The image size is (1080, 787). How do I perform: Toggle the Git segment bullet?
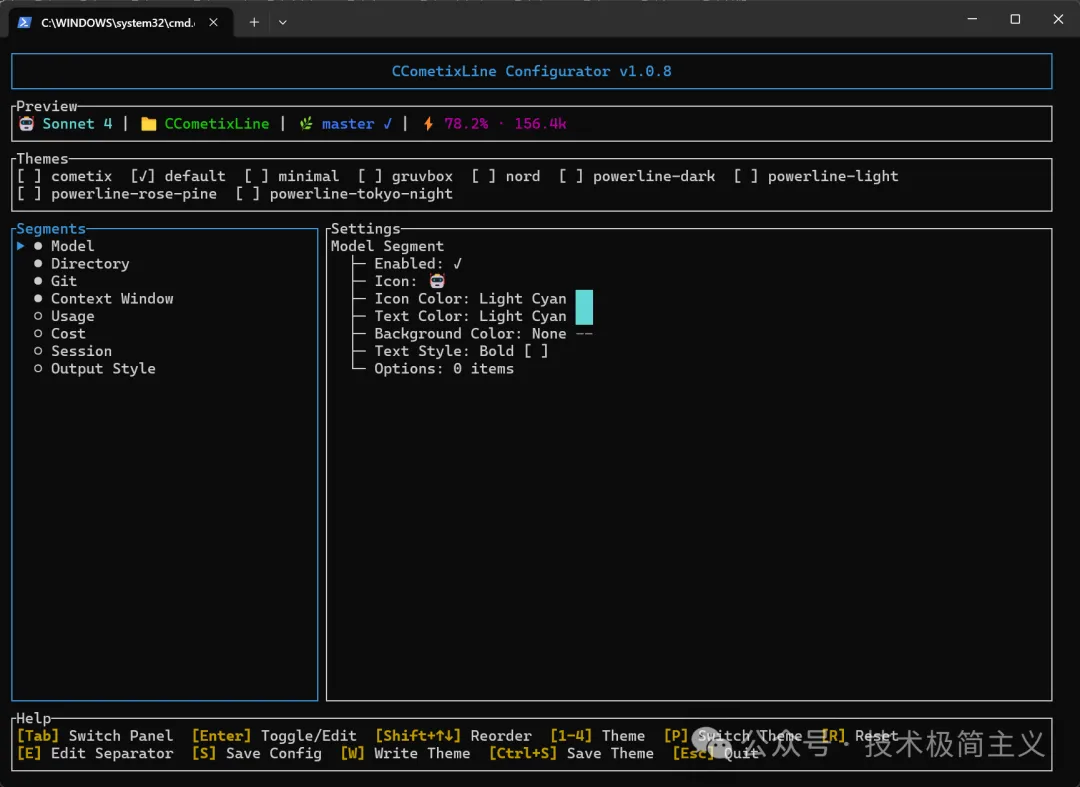coord(38,281)
